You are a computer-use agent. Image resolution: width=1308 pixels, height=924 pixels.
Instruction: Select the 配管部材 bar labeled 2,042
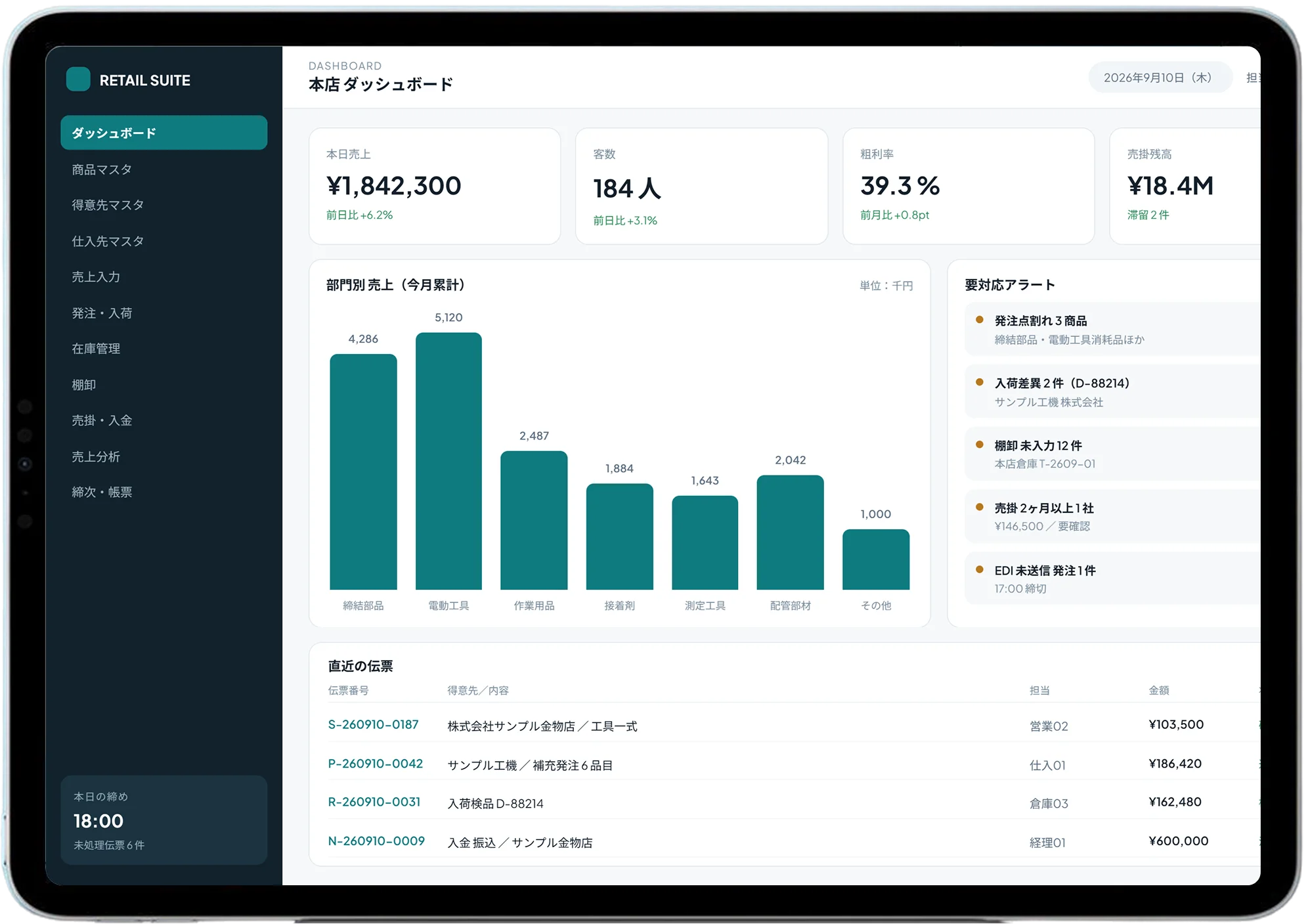click(790, 533)
